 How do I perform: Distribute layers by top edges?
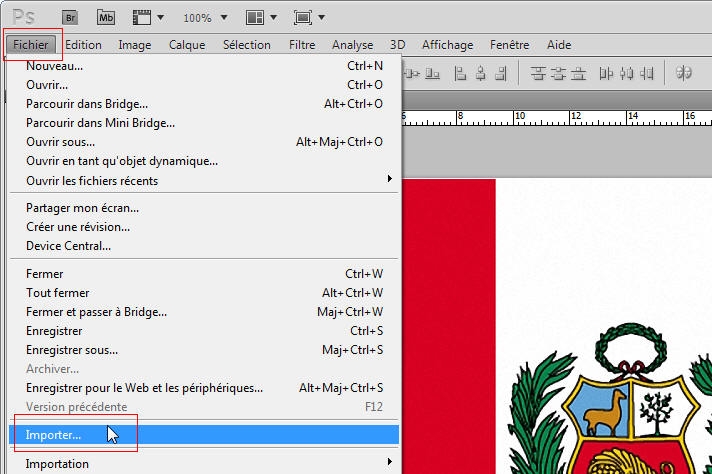[538, 73]
